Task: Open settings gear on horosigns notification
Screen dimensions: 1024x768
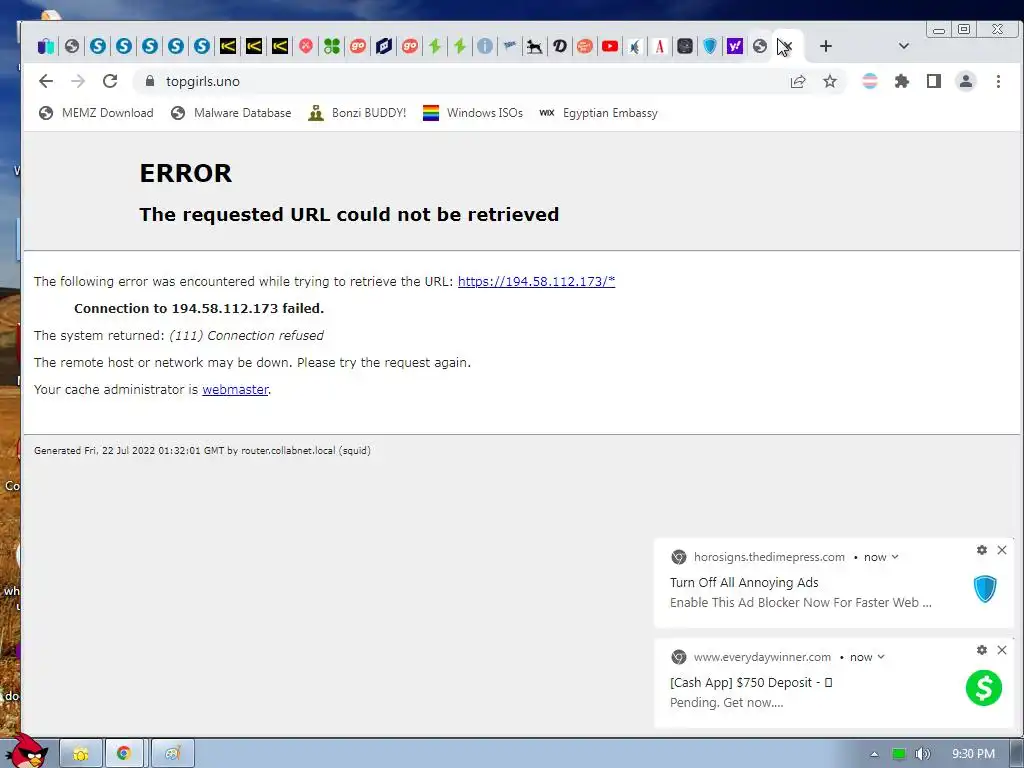Action: coord(982,550)
